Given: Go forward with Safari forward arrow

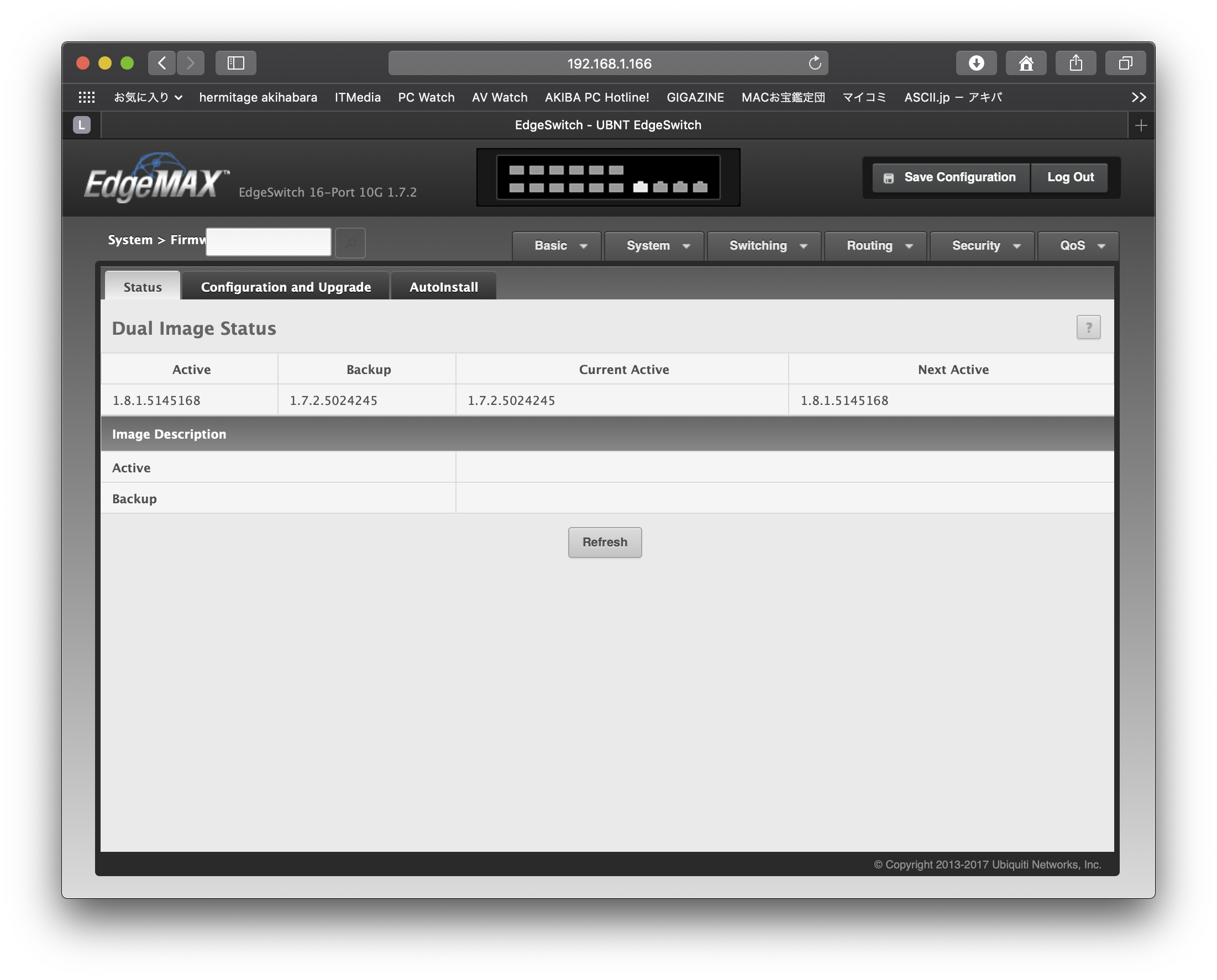Looking at the screenshot, I should pyautogui.click(x=190, y=62).
